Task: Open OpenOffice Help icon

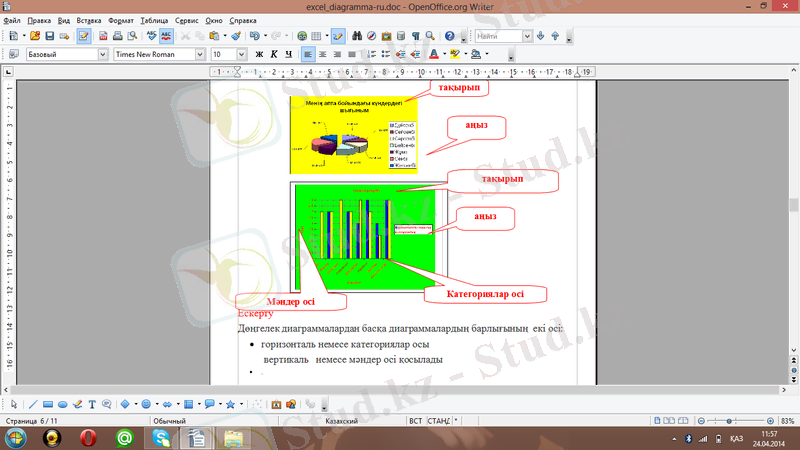Action: [450, 36]
